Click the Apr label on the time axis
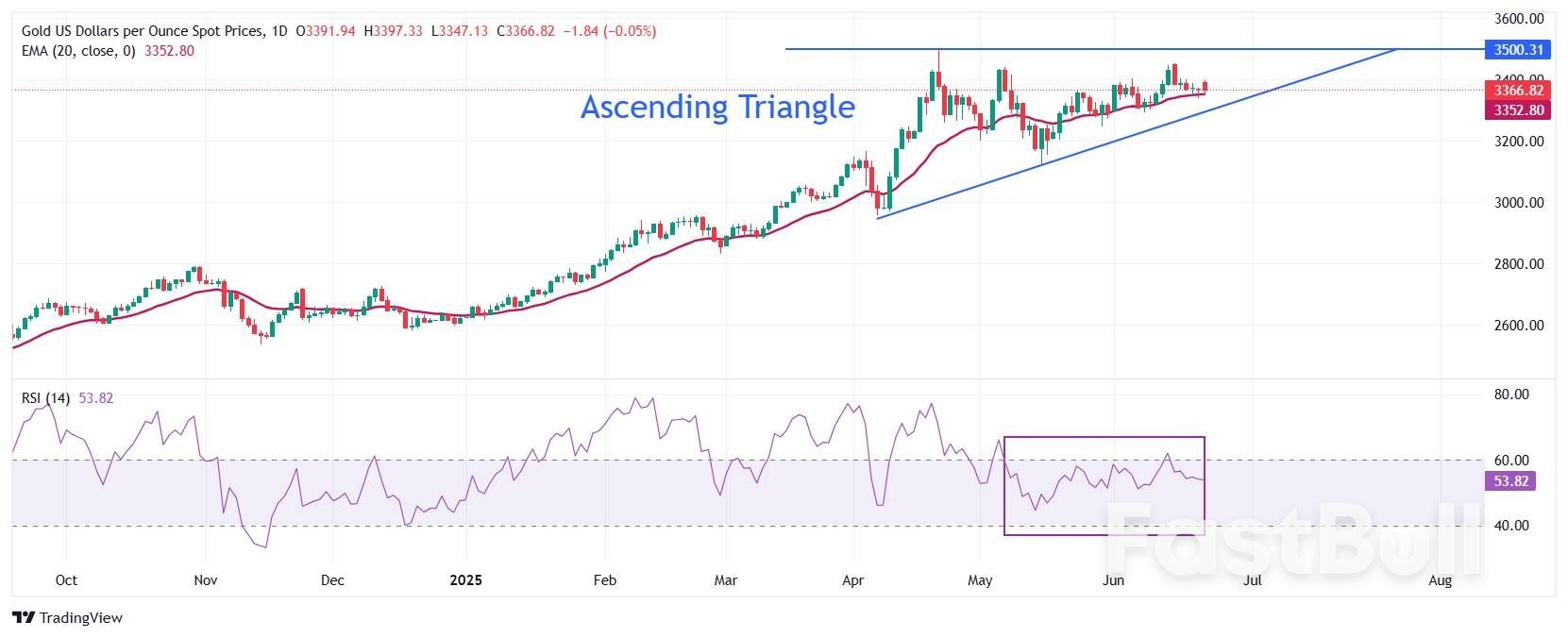 852,579
